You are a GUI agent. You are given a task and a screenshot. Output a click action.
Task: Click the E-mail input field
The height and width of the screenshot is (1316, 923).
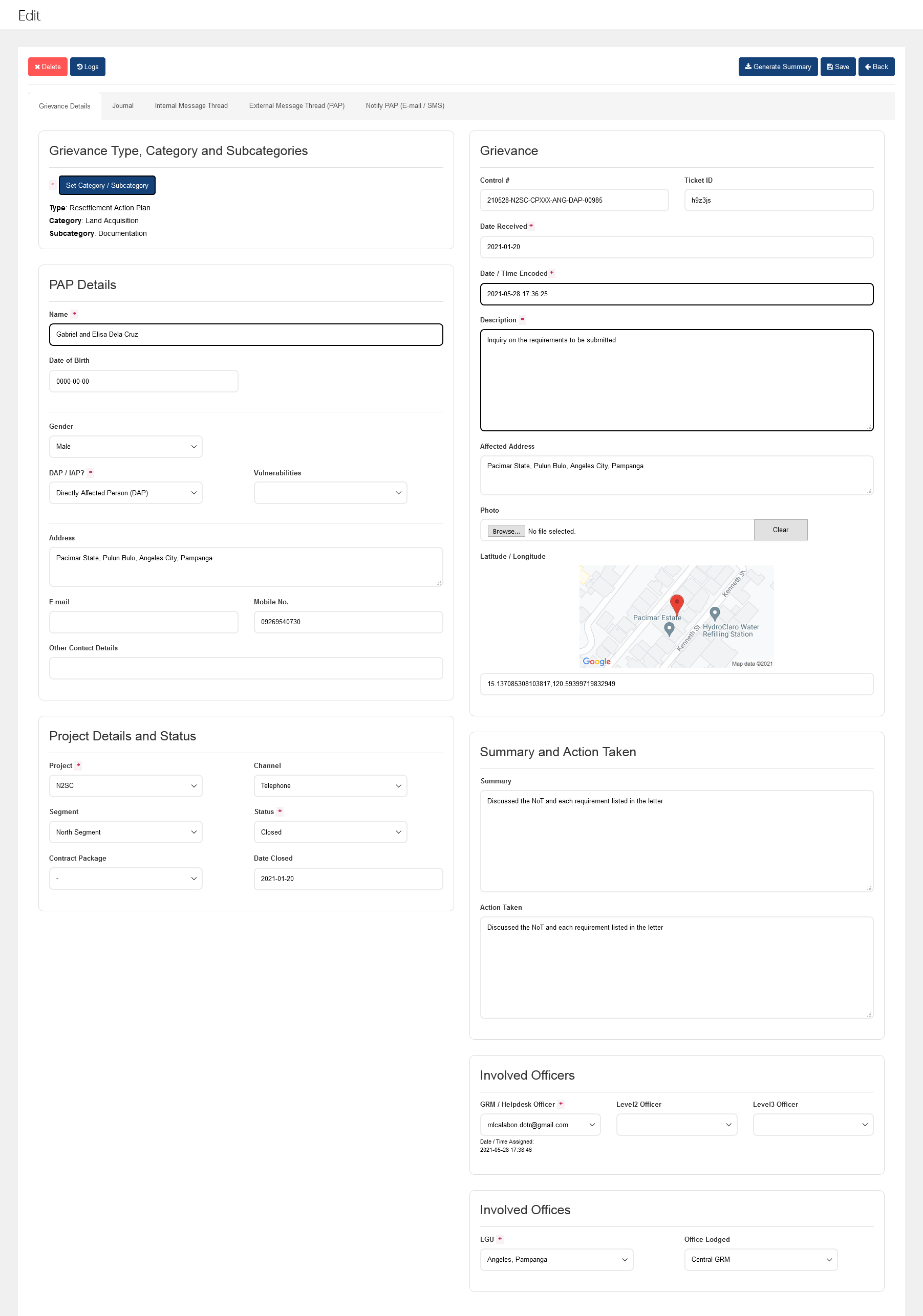click(x=143, y=623)
